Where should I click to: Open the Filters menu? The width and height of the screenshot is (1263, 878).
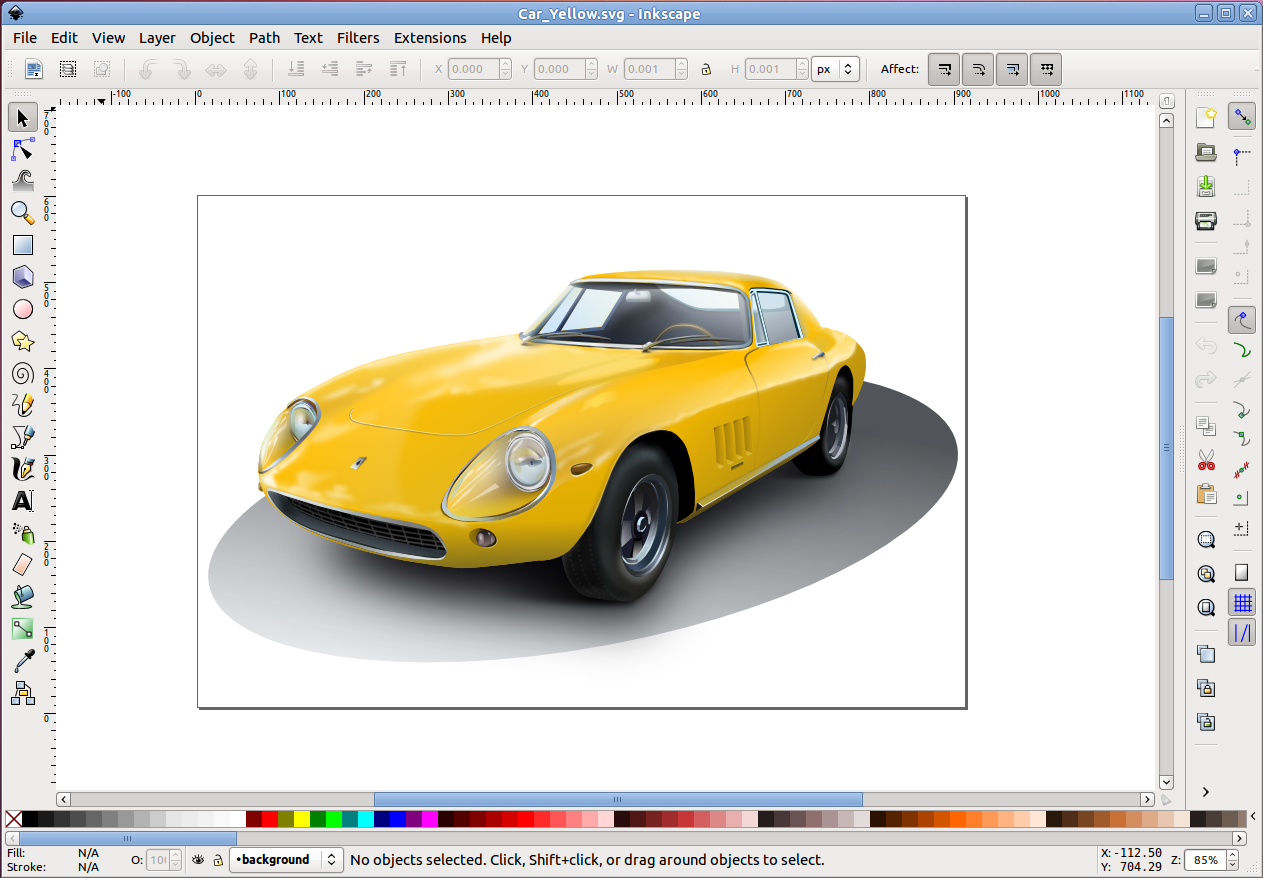tap(358, 38)
